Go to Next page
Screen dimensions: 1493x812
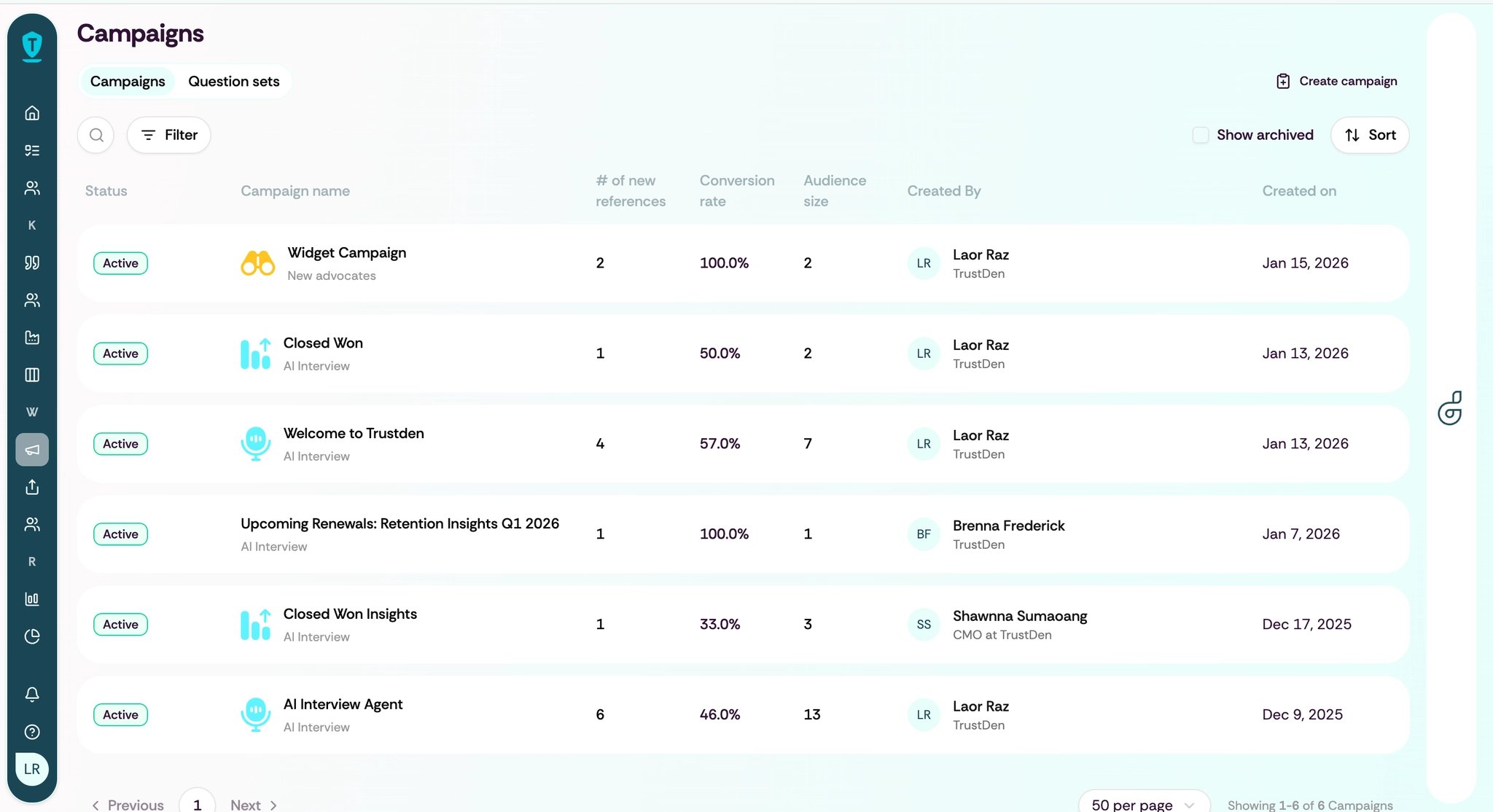point(254,805)
